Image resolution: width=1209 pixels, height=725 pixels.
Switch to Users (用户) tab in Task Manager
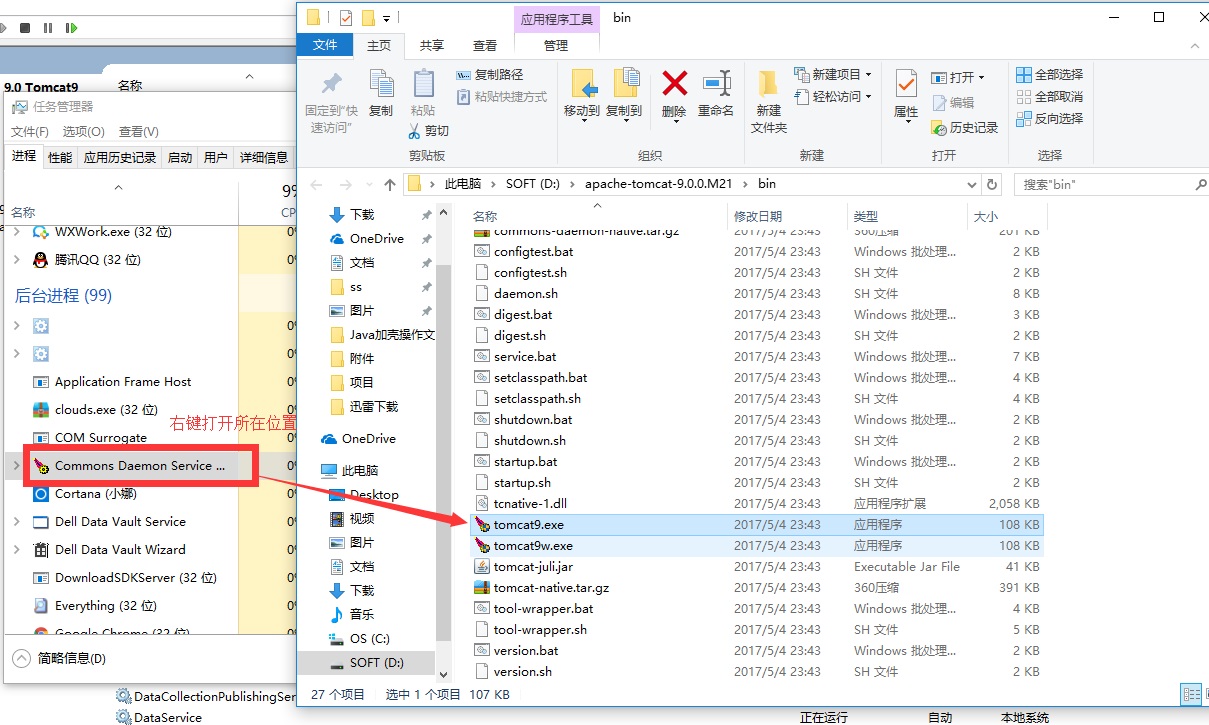pyautogui.click(x=215, y=158)
